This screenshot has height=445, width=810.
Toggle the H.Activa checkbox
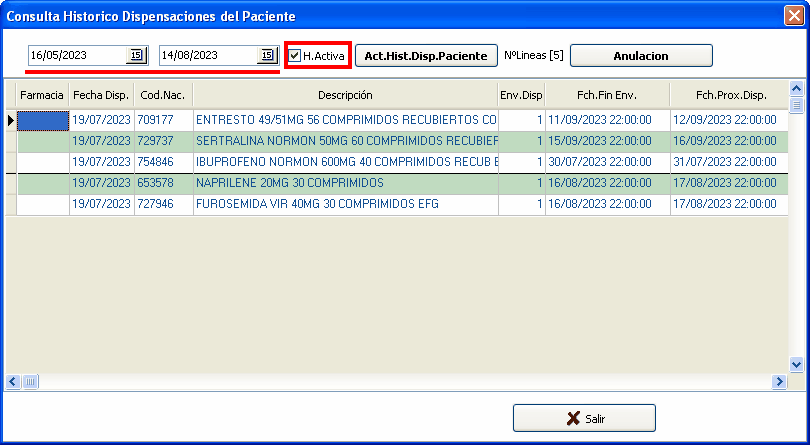point(295,56)
